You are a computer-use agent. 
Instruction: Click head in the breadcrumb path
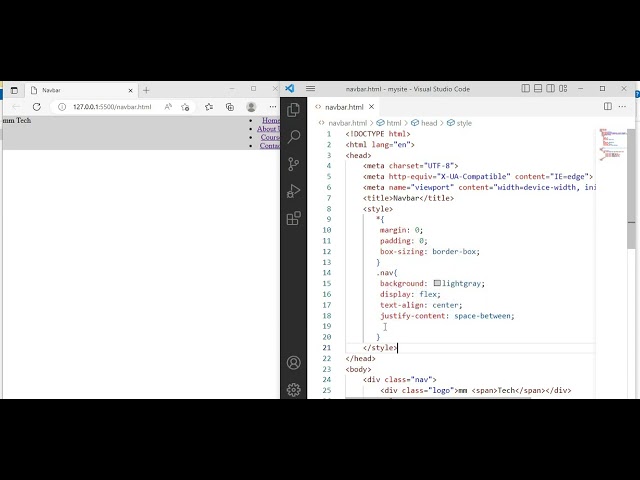(x=429, y=123)
